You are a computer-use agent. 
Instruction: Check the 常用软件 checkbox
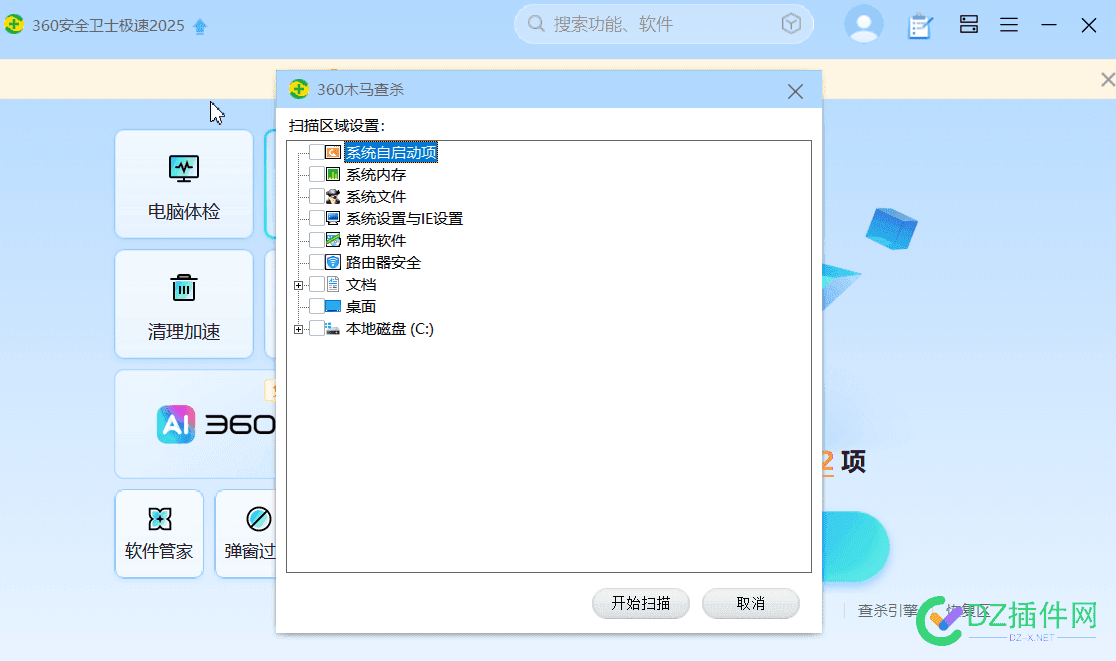(x=317, y=240)
